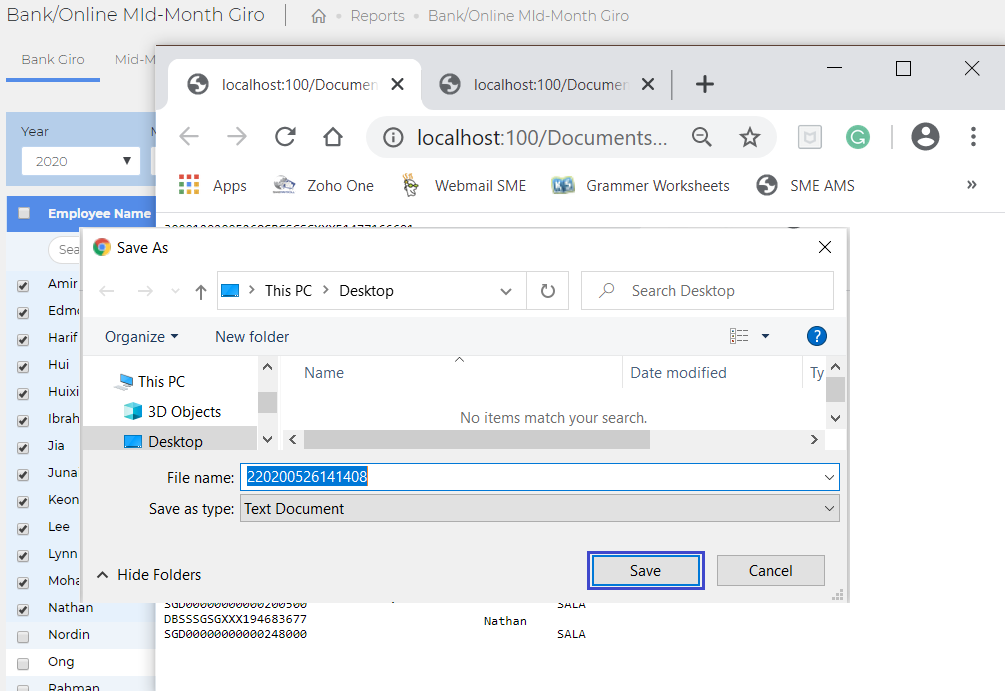The width and height of the screenshot is (1005, 691).
Task: Open Save As help icon
Action: click(817, 336)
